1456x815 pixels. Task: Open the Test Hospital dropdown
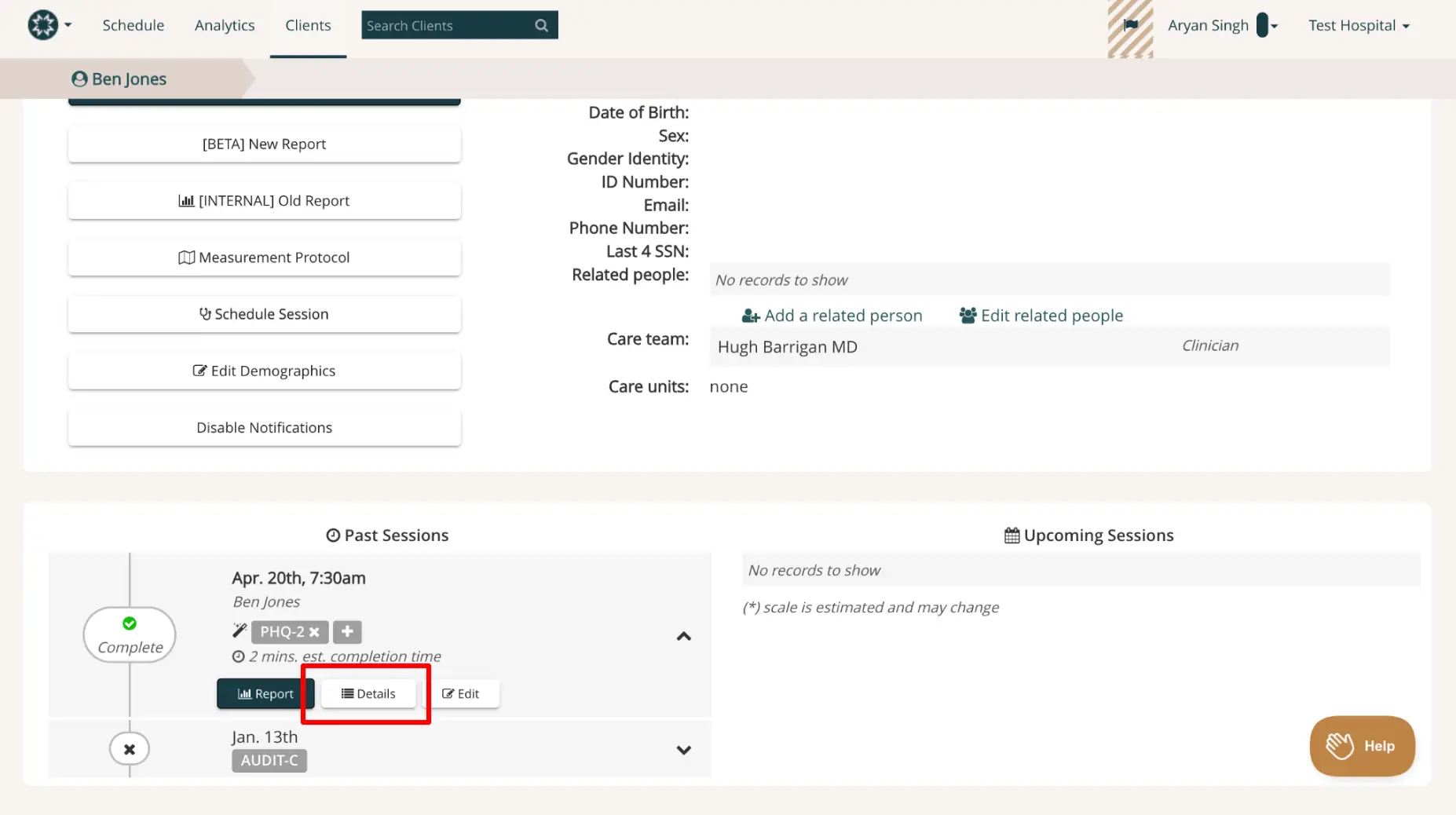tap(1358, 25)
